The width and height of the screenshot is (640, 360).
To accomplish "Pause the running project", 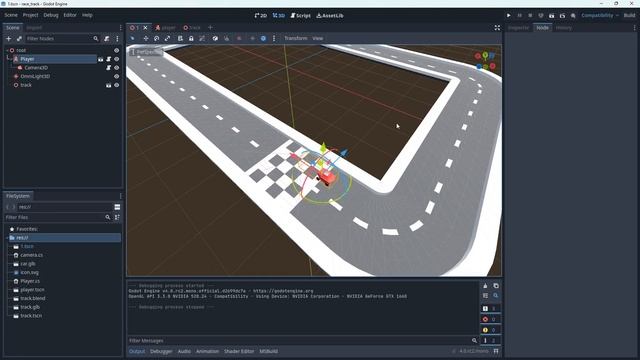I will [520, 16].
